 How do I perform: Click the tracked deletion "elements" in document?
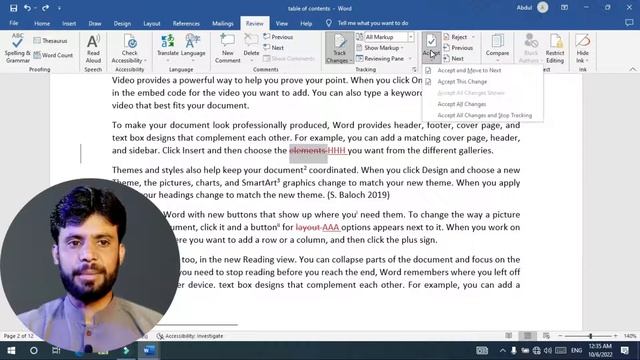(x=308, y=150)
